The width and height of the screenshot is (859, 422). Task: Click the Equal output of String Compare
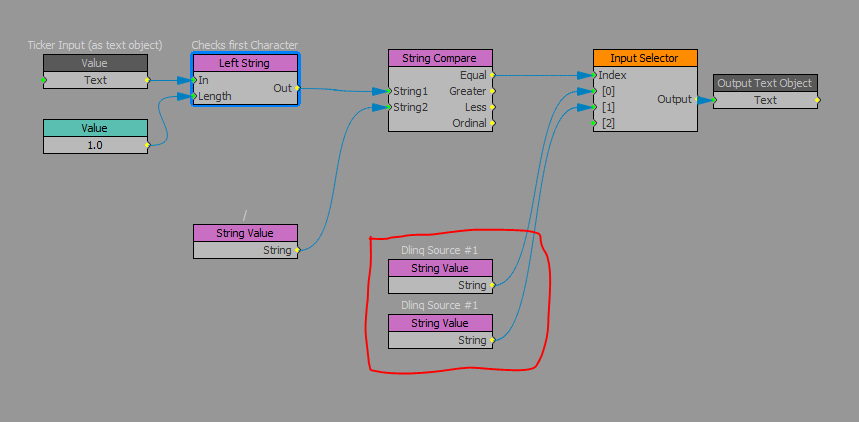(492, 75)
